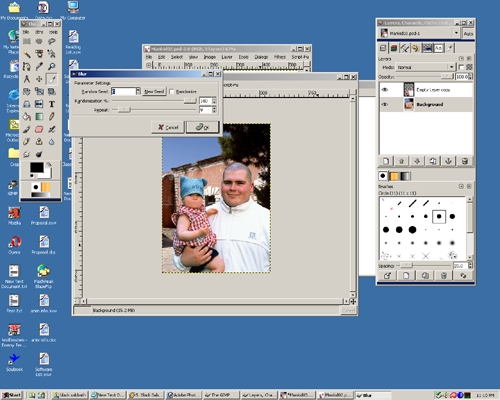Open the layer Mode Normal dropdown

pos(425,67)
